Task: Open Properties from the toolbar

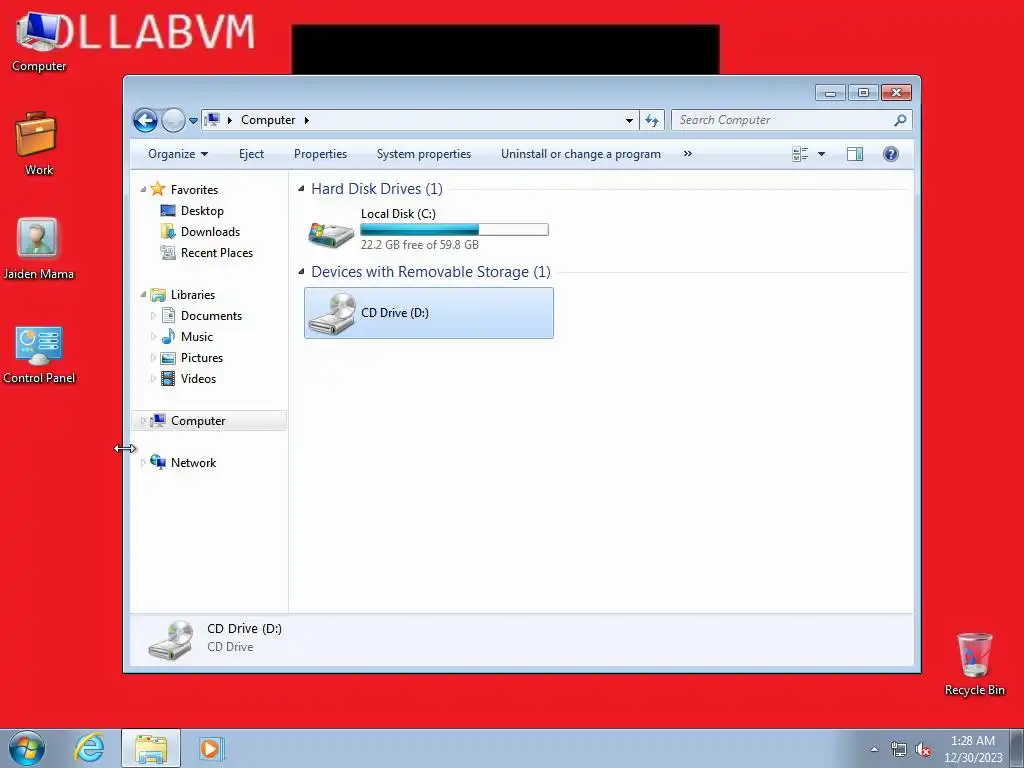Action: (320, 154)
